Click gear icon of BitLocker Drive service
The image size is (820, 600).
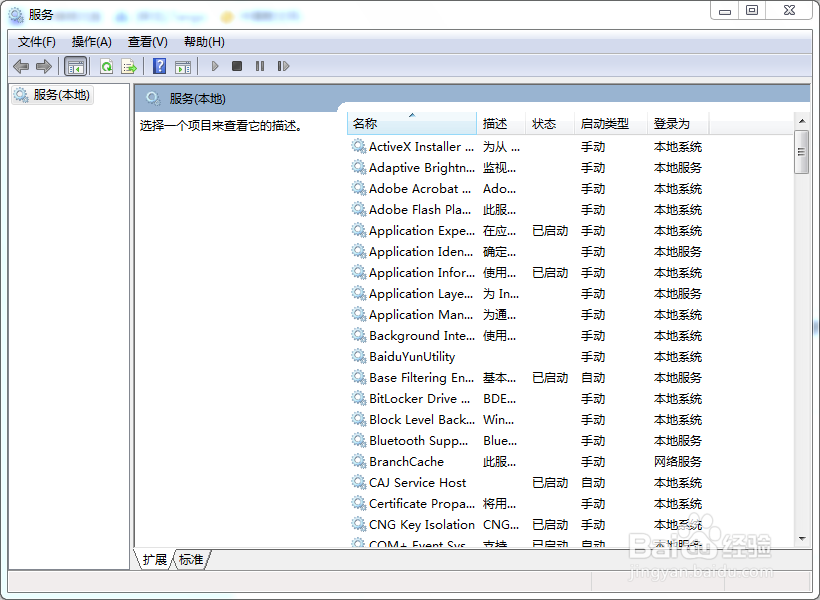358,398
